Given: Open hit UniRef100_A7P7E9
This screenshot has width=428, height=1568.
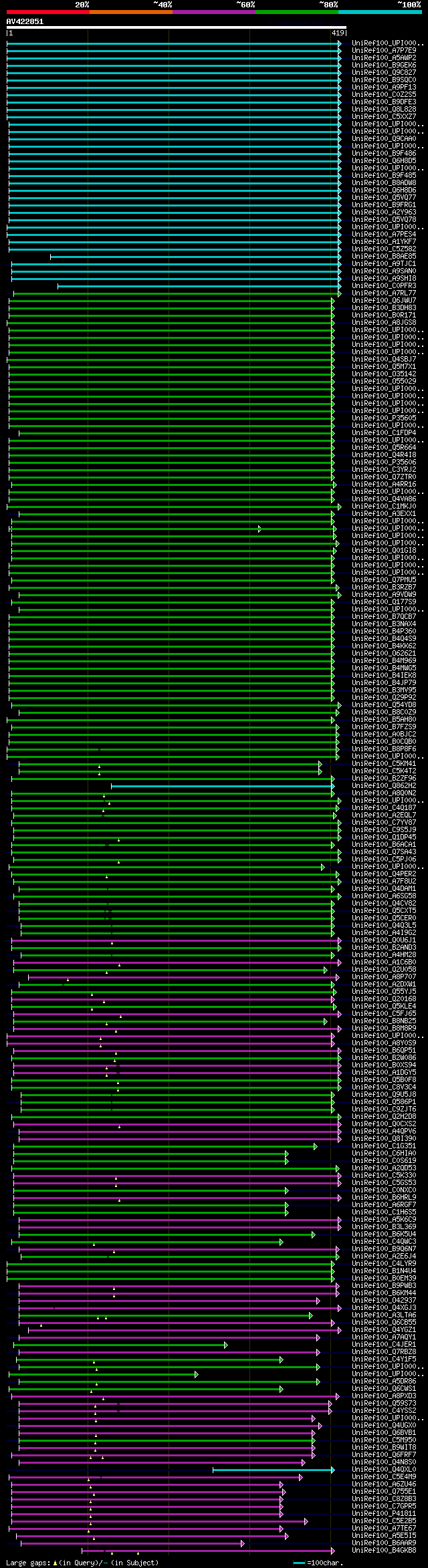Looking at the screenshot, I should coord(384,51).
